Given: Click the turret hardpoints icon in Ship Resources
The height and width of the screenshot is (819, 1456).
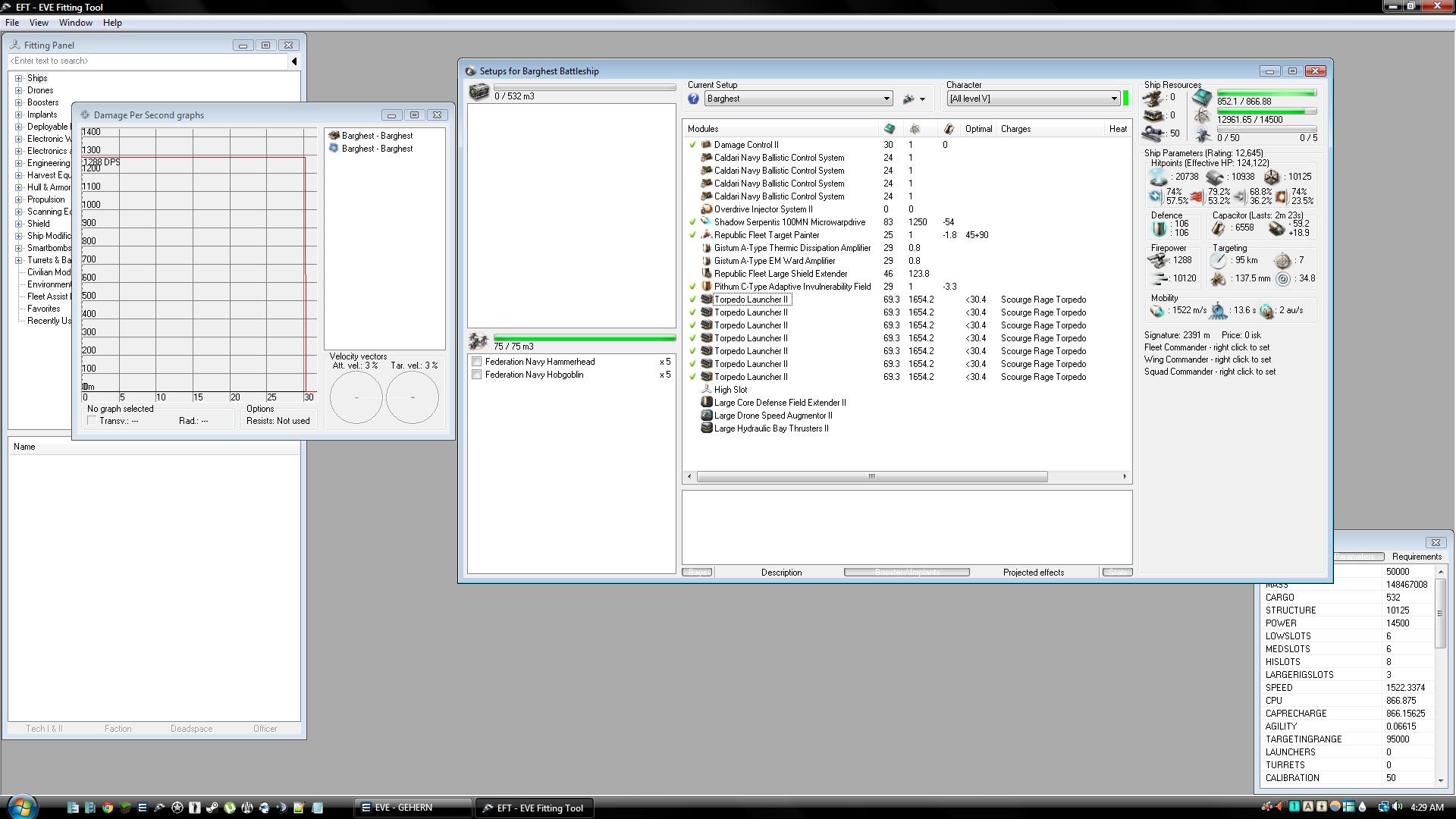Looking at the screenshot, I should pos(1153,98).
